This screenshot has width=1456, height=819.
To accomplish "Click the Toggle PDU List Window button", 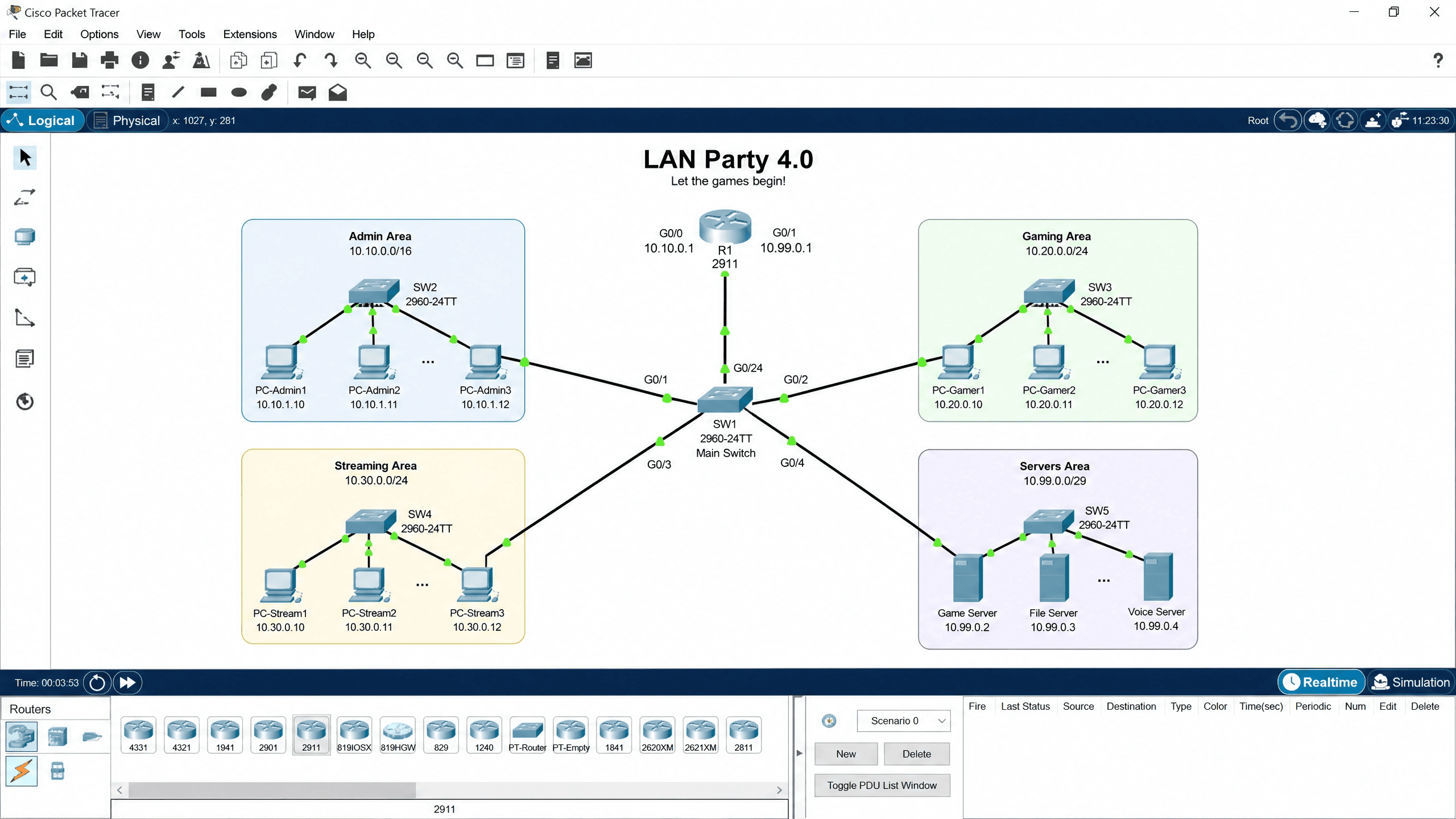I will point(882,785).
